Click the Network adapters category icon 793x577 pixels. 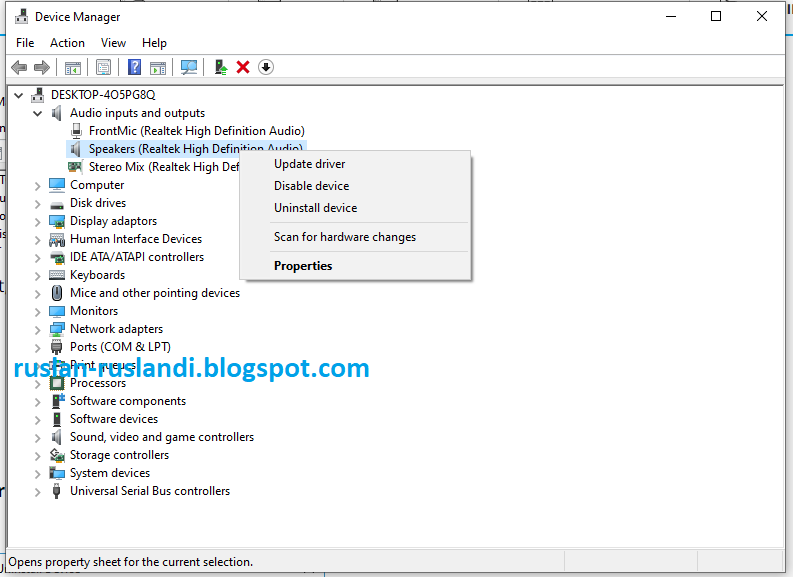coord(57,329)
